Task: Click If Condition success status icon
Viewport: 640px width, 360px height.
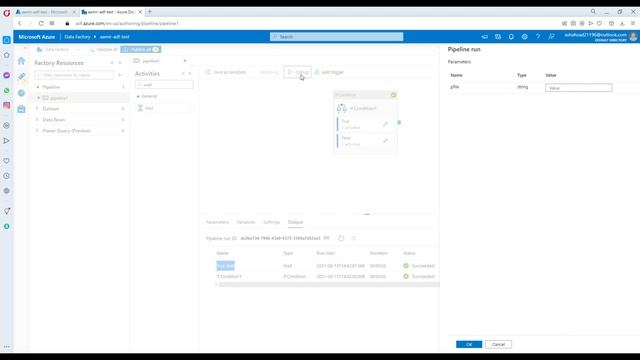Action: coord(393,95)
